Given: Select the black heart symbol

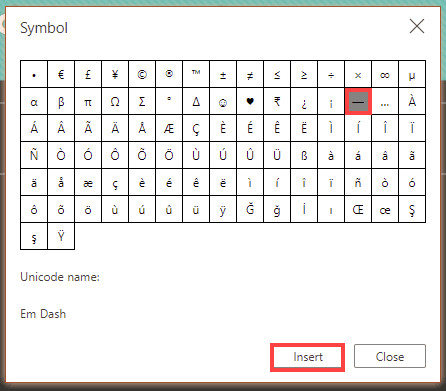Looking at the screenshot, I should (x=250, y=101).
